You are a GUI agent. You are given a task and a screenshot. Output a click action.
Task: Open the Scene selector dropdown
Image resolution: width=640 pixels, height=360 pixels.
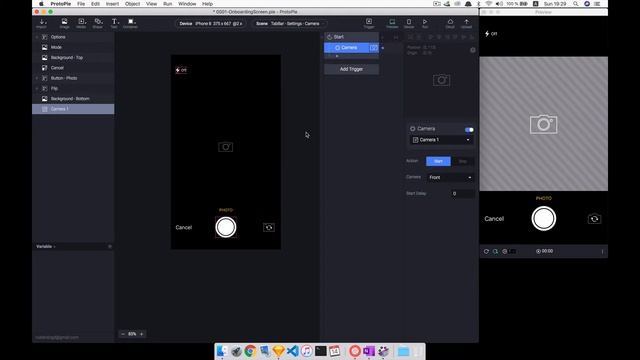point(290,24)
